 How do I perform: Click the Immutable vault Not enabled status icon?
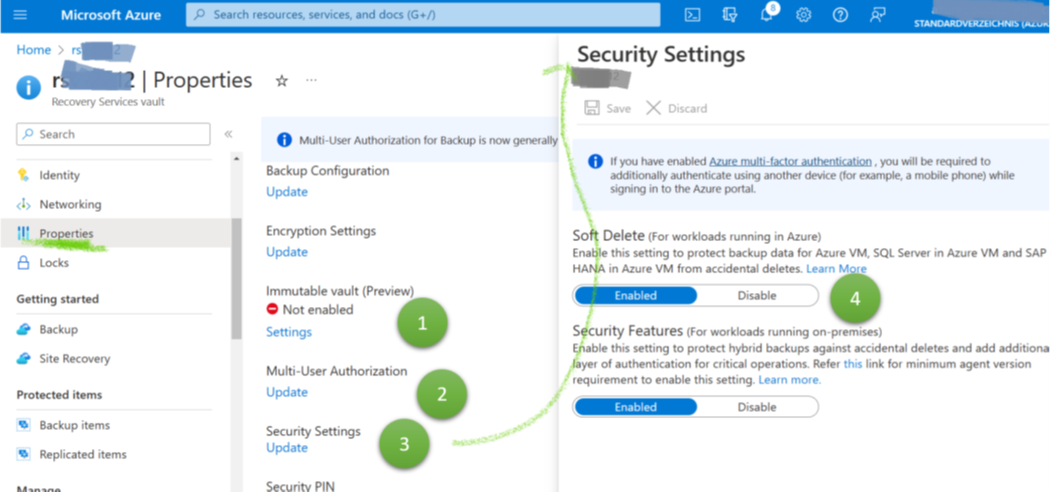point(272,309)
